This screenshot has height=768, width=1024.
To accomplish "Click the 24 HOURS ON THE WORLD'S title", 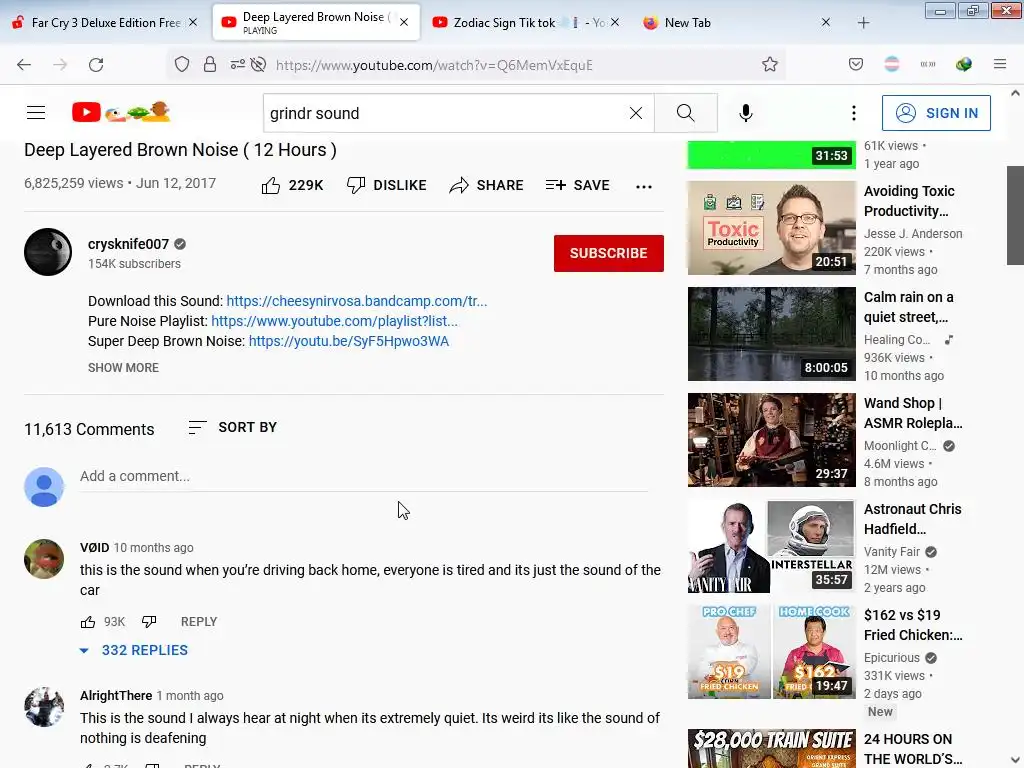I will pyautogui.click(x=912, y=749).
